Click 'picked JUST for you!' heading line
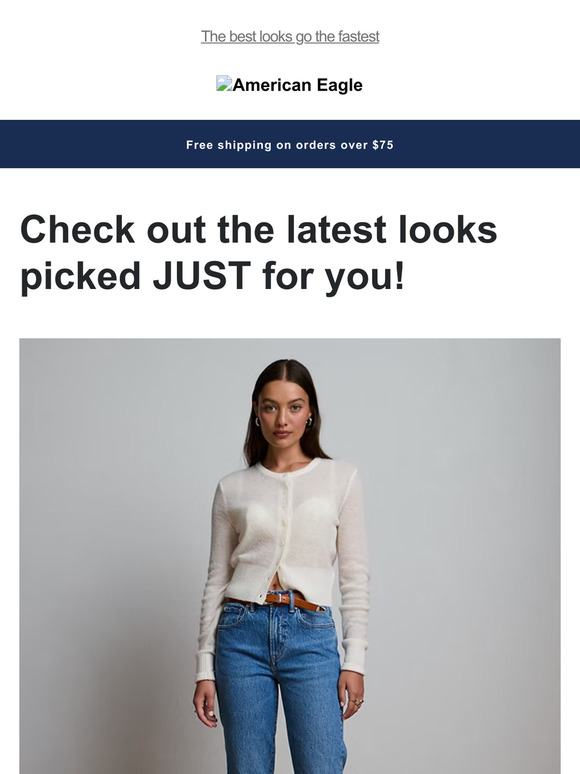The width and height of the screenshot is (580, 774). [212, 275]
